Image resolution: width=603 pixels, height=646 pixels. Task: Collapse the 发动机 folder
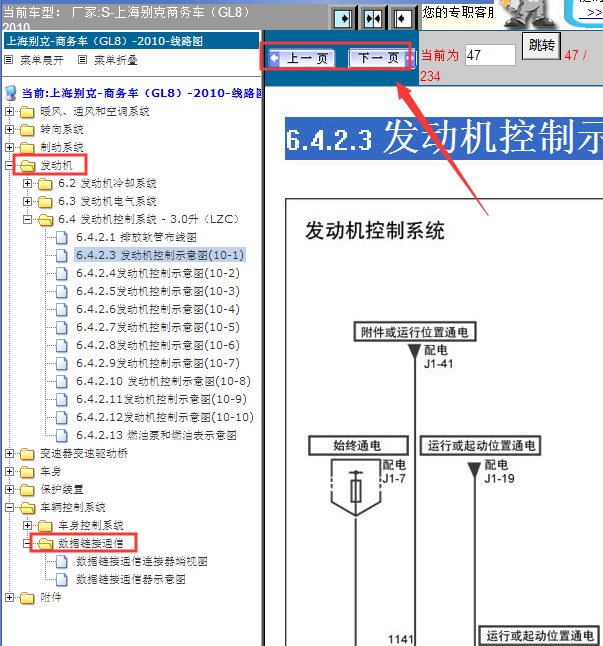click(9, 165)
